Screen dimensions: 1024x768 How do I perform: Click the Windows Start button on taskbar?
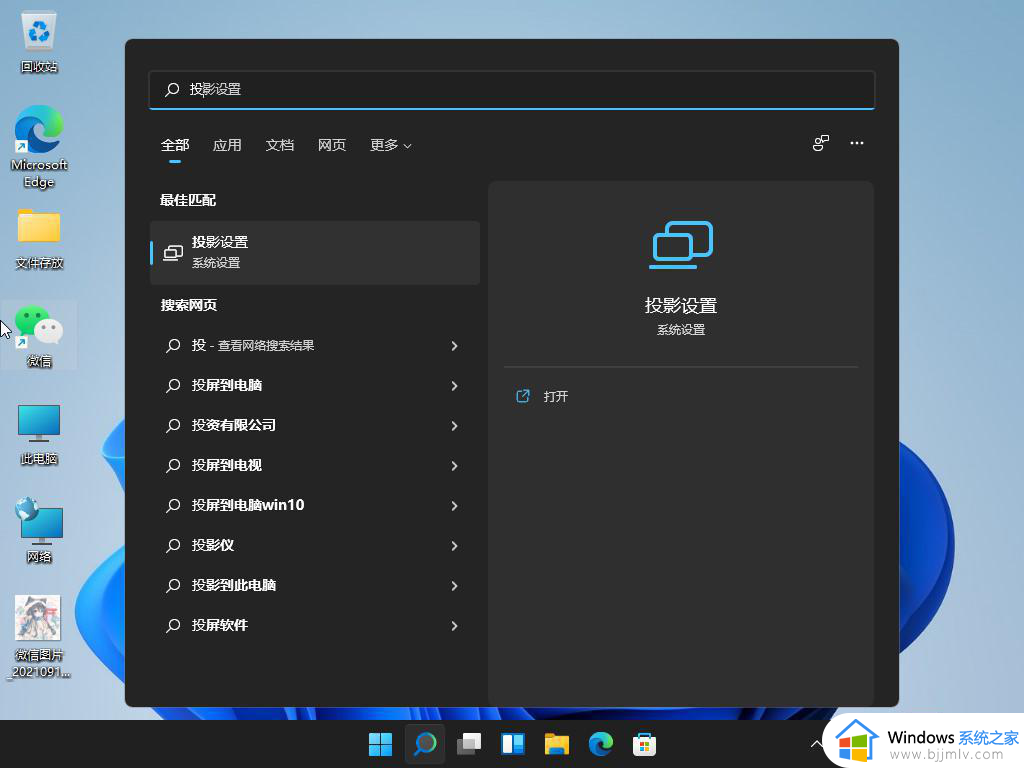click(x=380, y=744)
